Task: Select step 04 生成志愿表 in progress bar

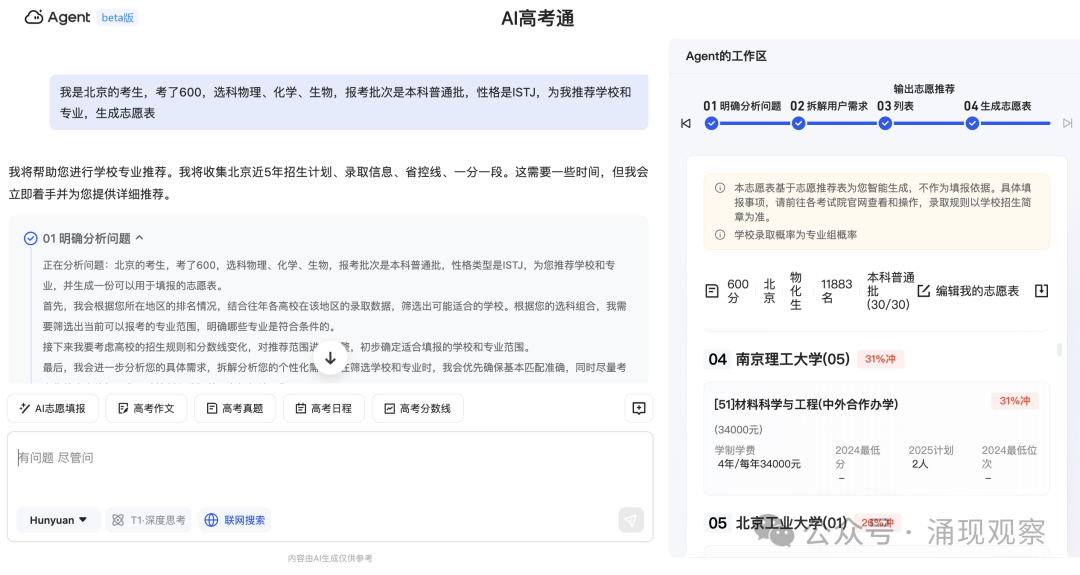Action: 997,106
